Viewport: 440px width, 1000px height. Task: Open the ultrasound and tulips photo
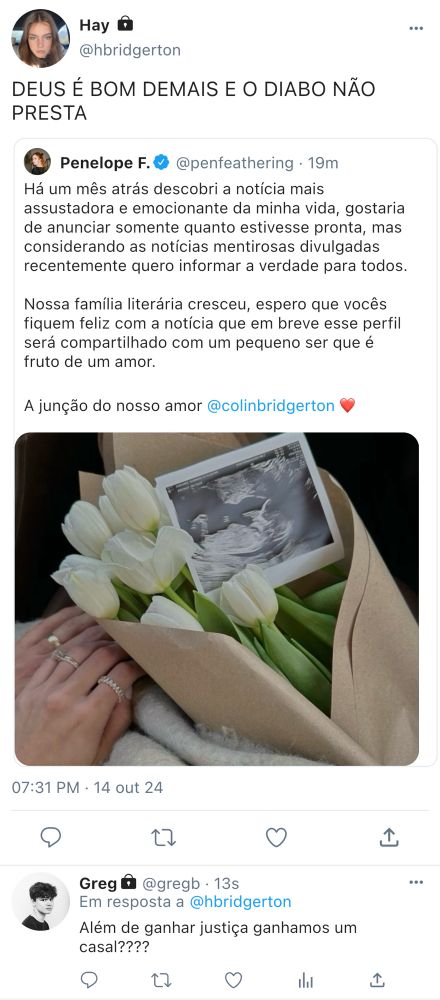[217, 598]
